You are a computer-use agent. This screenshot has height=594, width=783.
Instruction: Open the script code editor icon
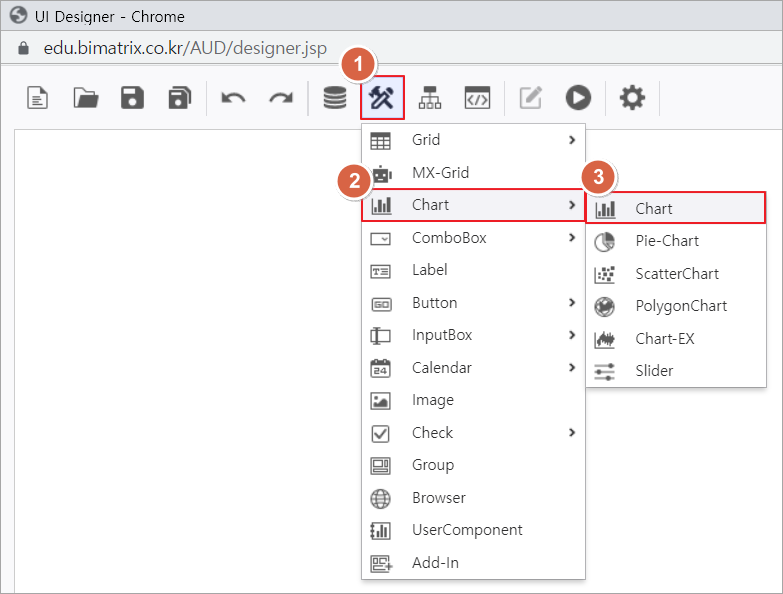[x=477, y=97]
